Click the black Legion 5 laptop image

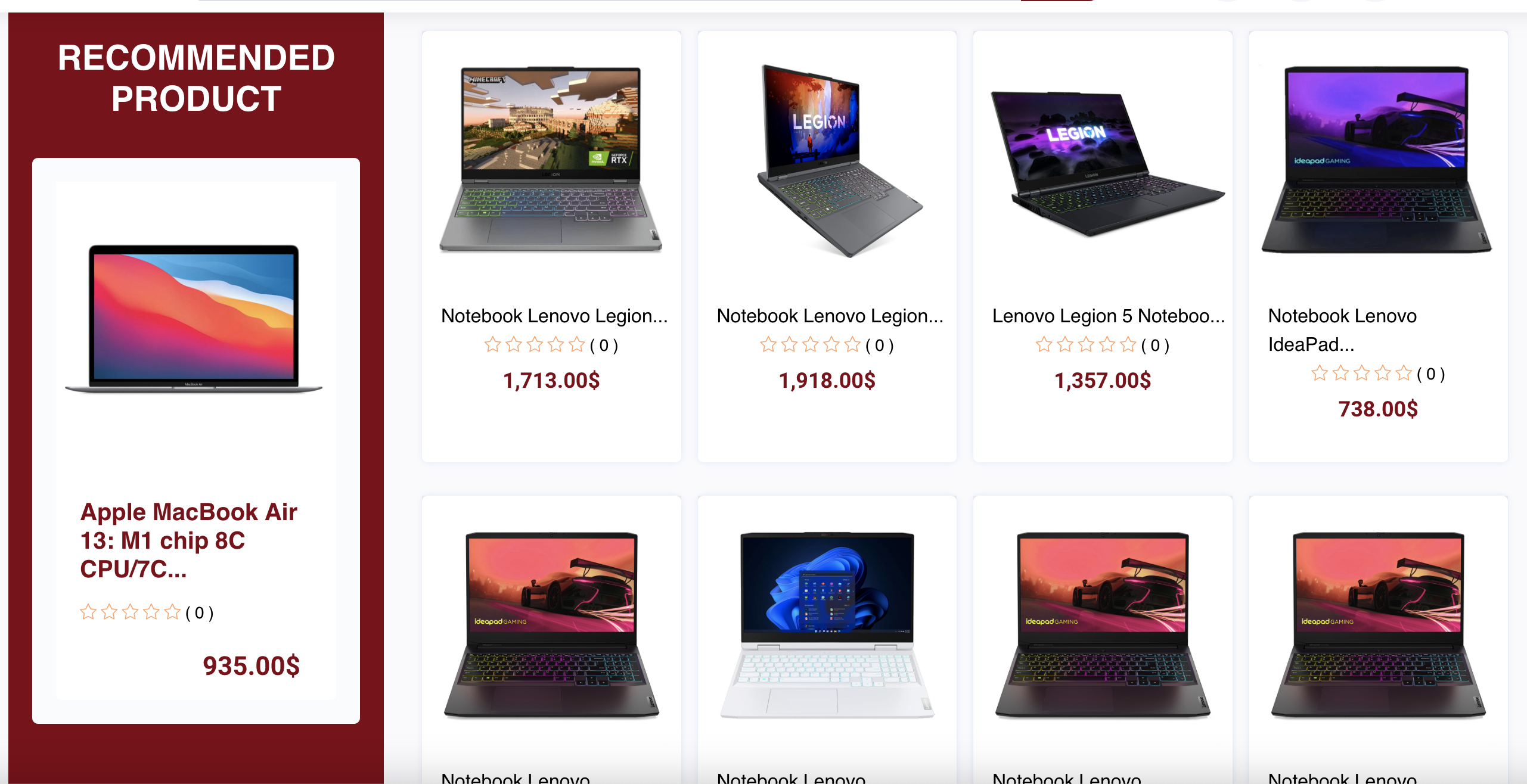(x=1107, y=164)
